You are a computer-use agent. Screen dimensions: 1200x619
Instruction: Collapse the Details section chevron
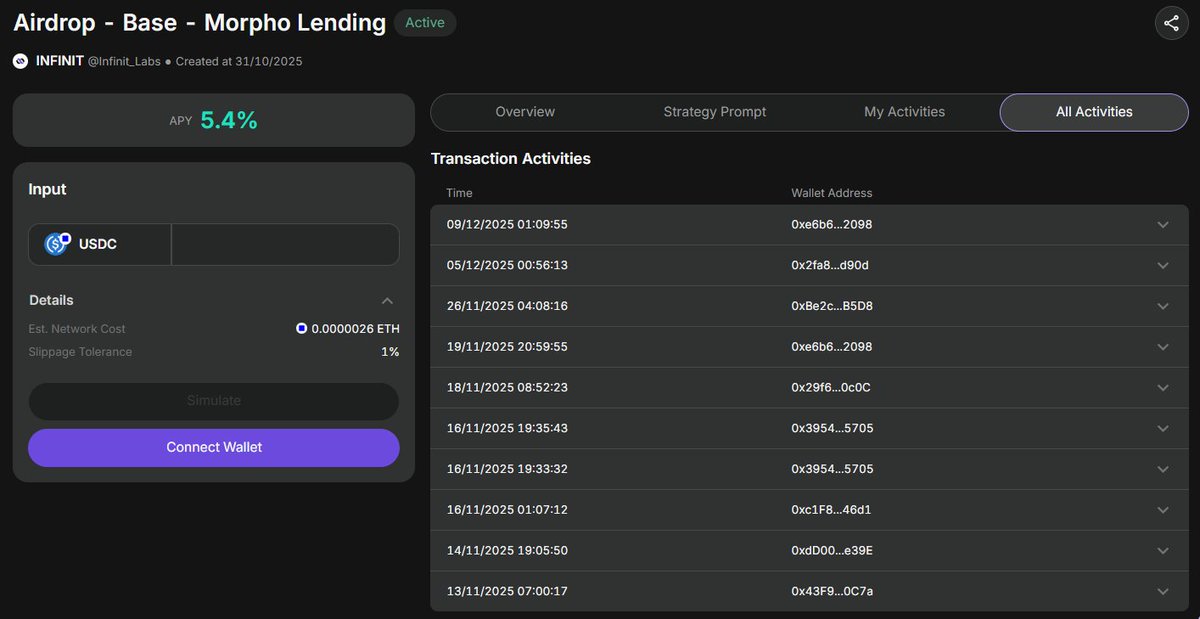pos(388,300)
